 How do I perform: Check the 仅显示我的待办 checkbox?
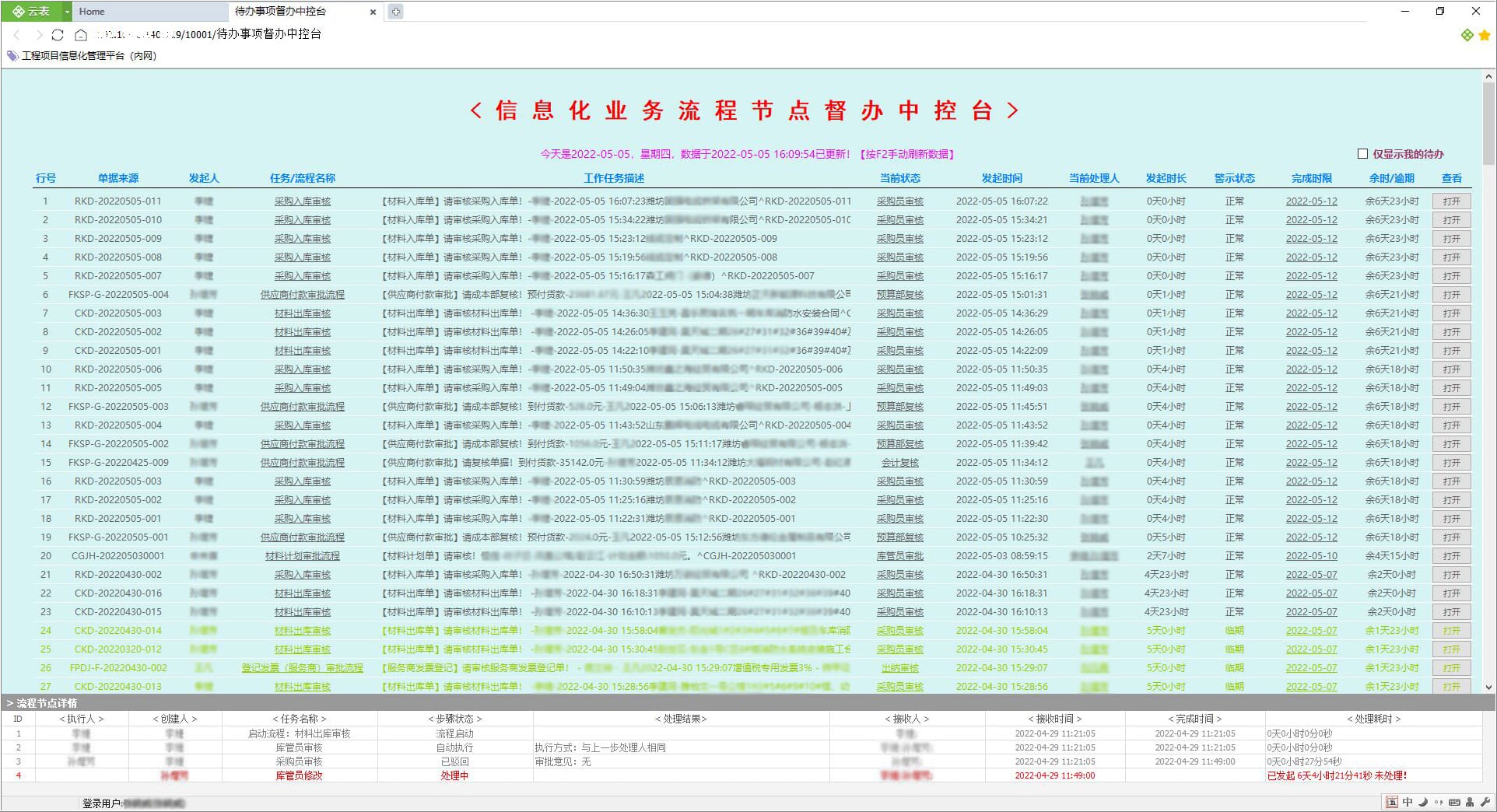point(1362,154)
